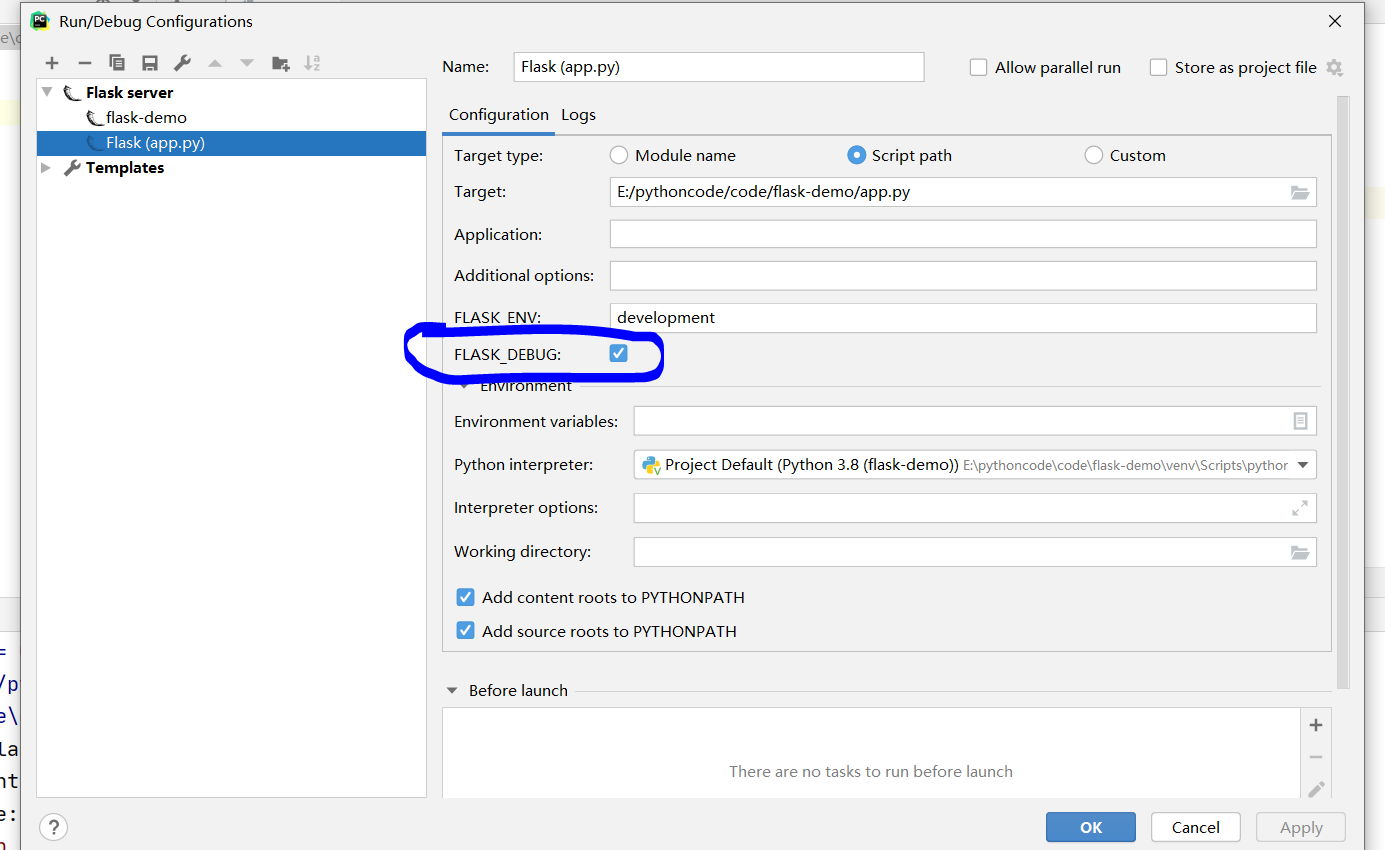Image resolution: width=1385 pixels, height=850 pixels.
Task: Switch to the Logs tab
Action: 578,115
